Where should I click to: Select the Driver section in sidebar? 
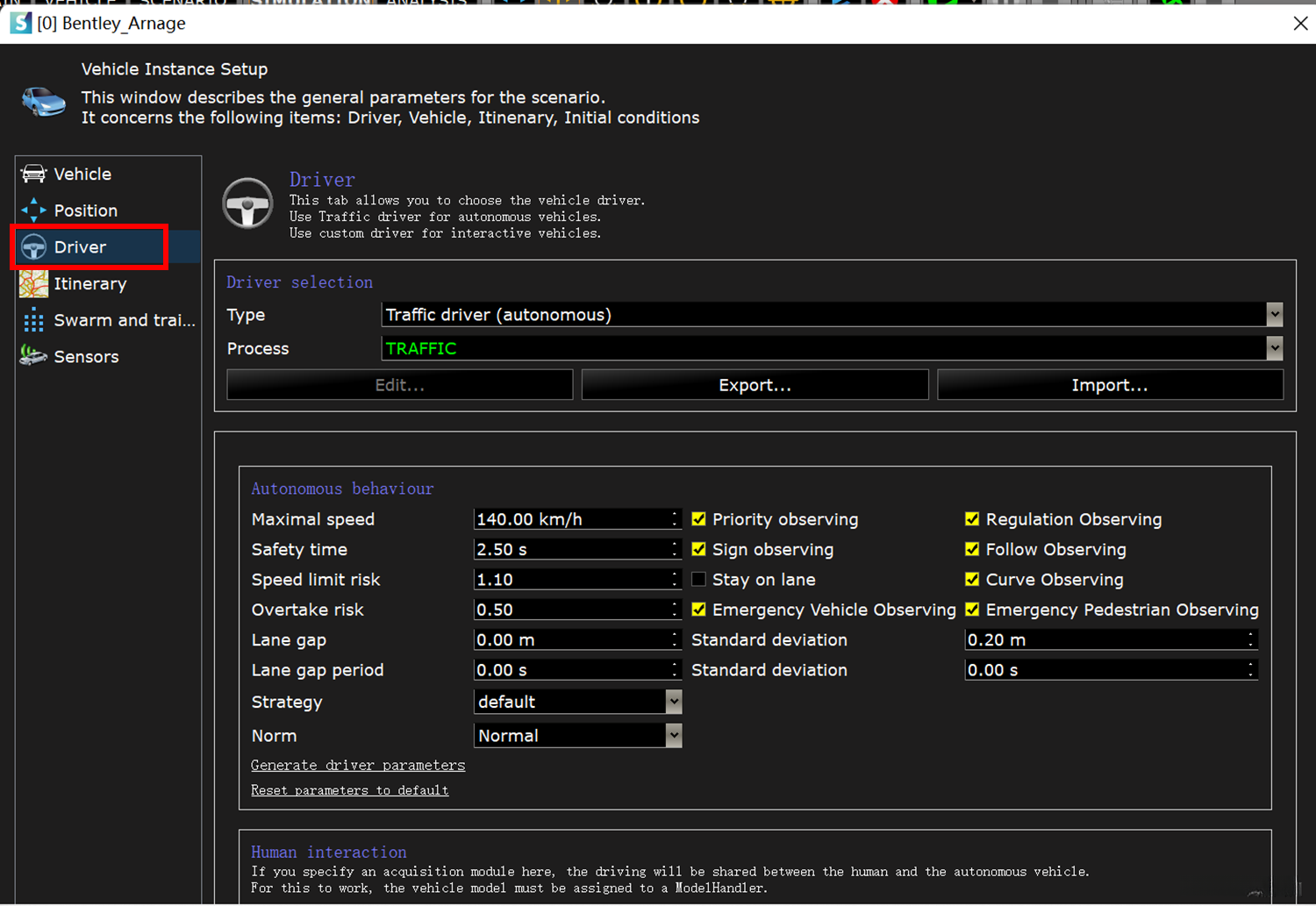click(108, 247)
